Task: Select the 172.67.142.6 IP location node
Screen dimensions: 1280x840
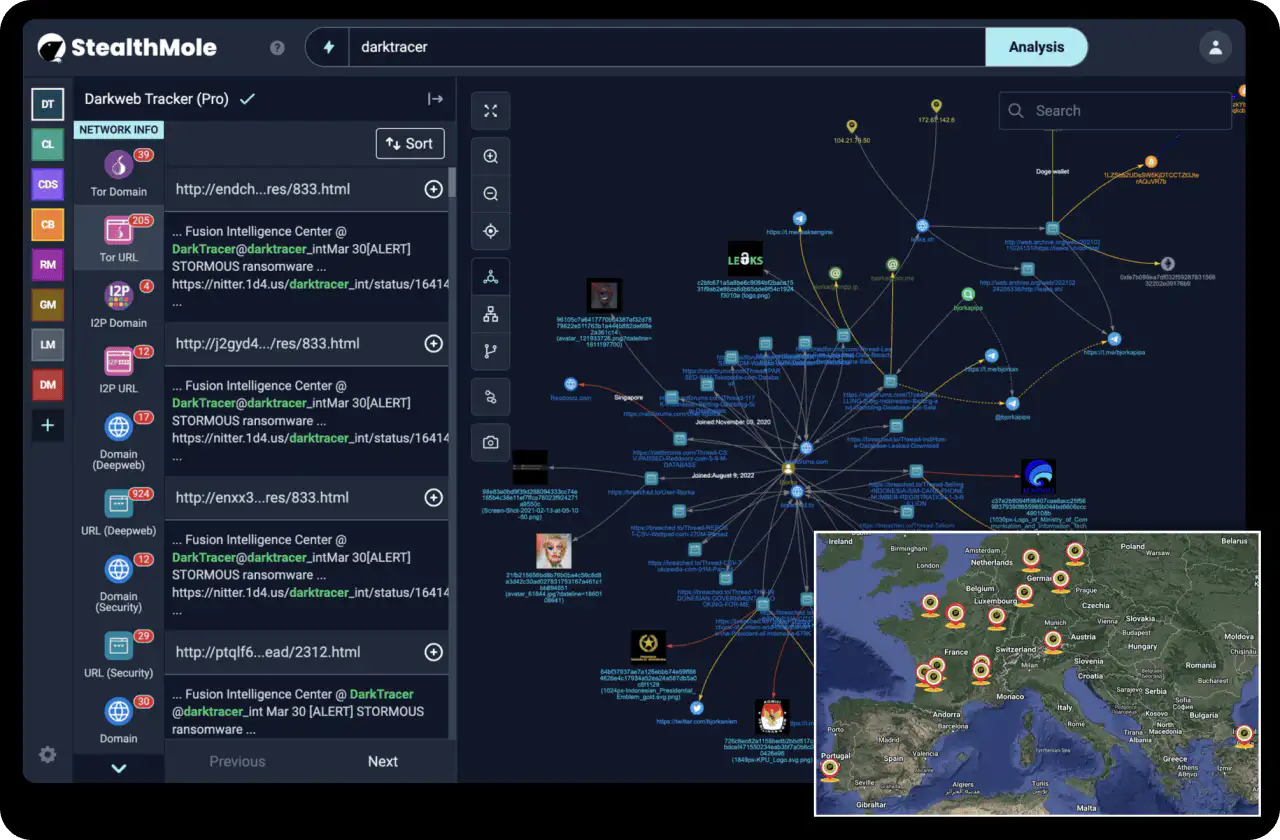Action: coord(936,105)
